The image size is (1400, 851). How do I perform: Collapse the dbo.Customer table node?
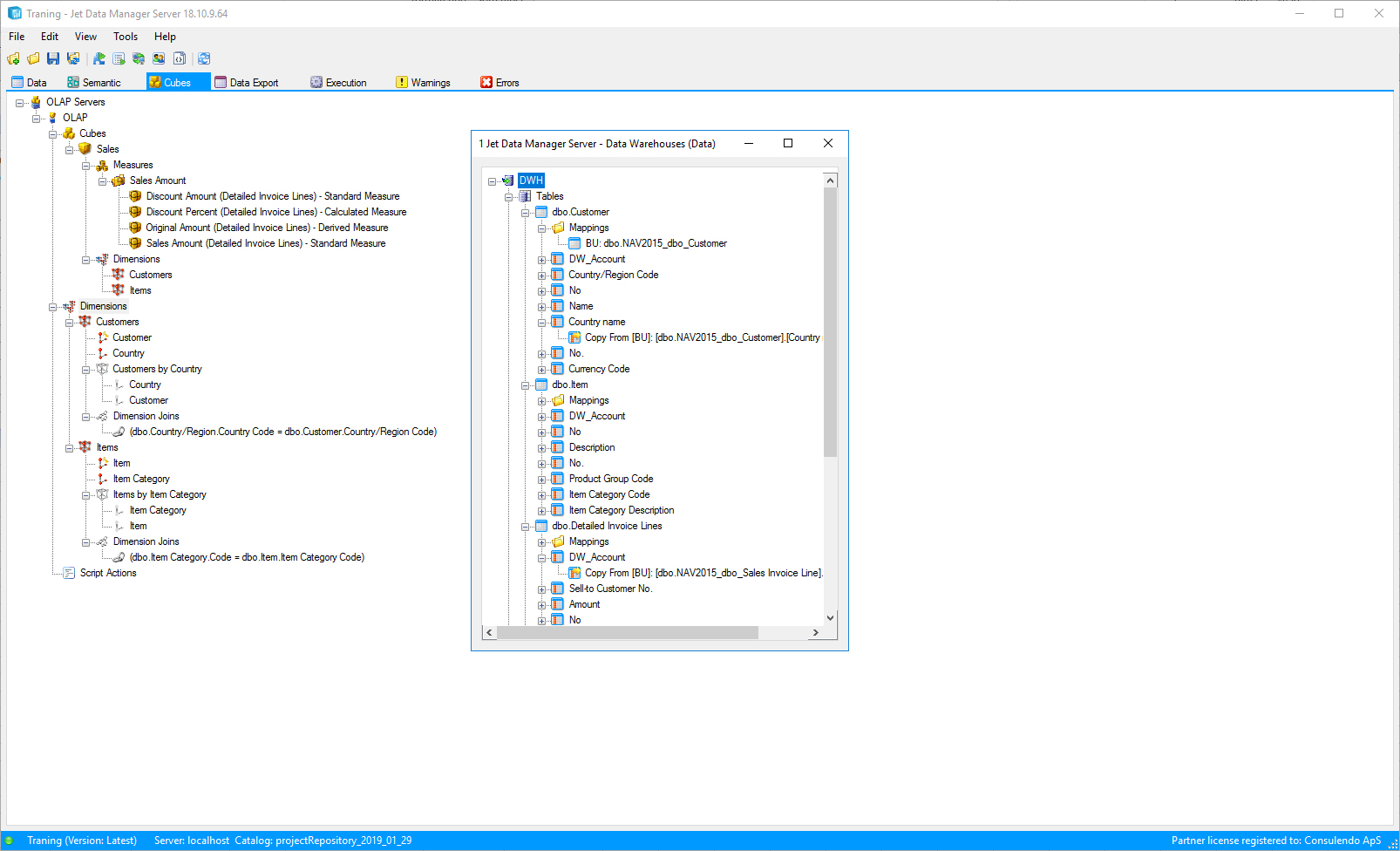[x=525, y=213]
